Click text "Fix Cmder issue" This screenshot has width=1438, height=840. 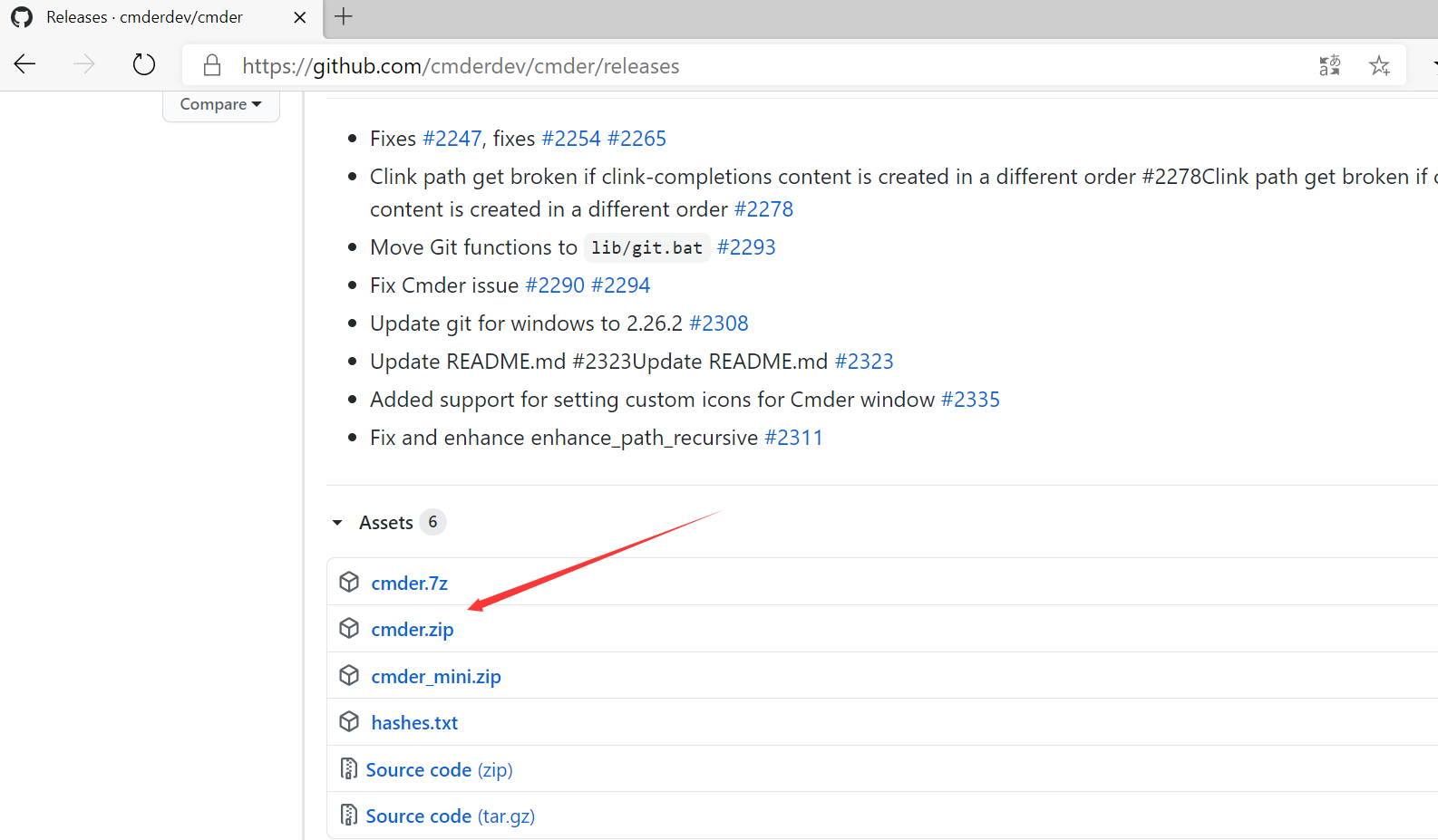pyautogui.click(x=444, y=285)
